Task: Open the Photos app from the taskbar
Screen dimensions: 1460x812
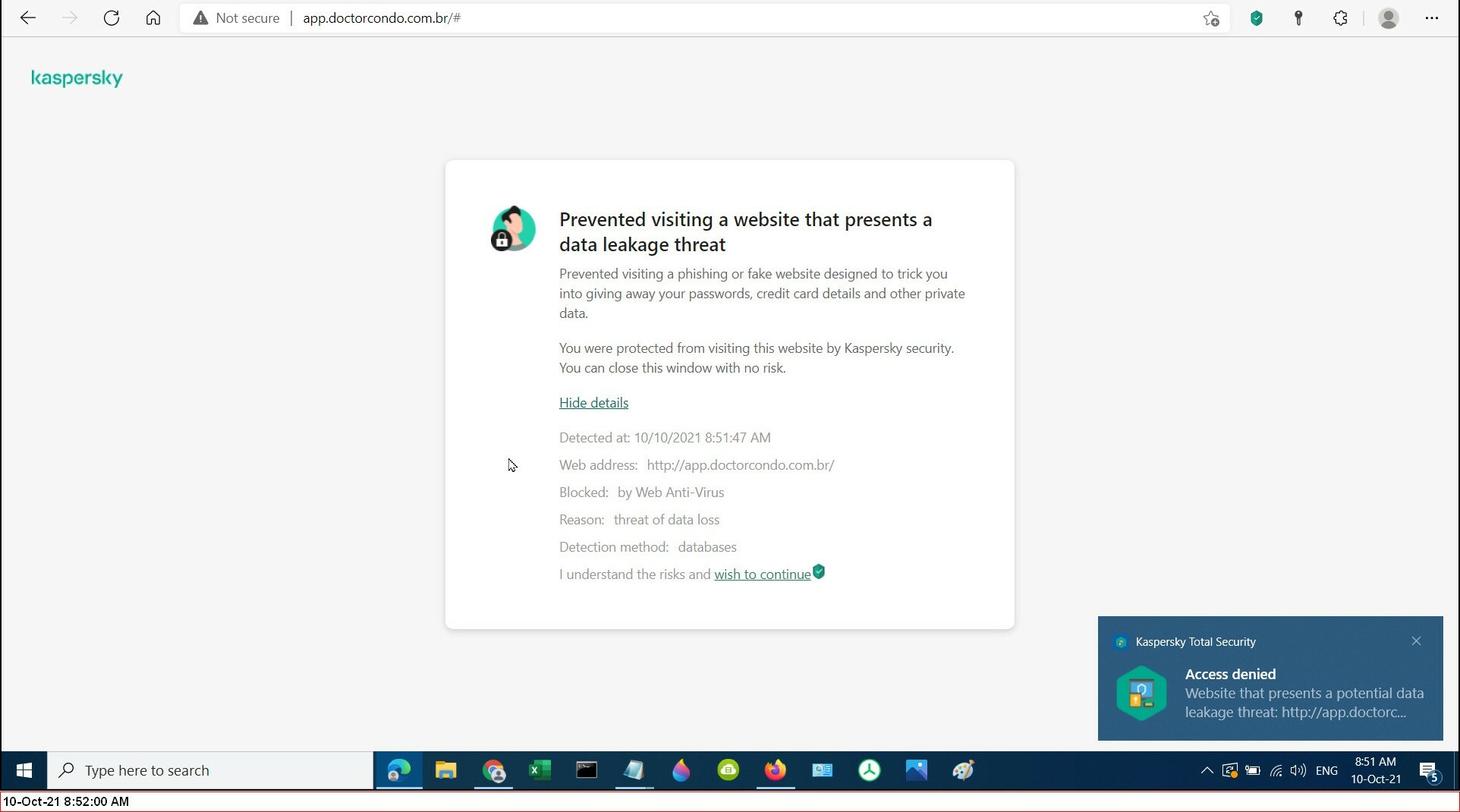Action: (x=917, y=771)
